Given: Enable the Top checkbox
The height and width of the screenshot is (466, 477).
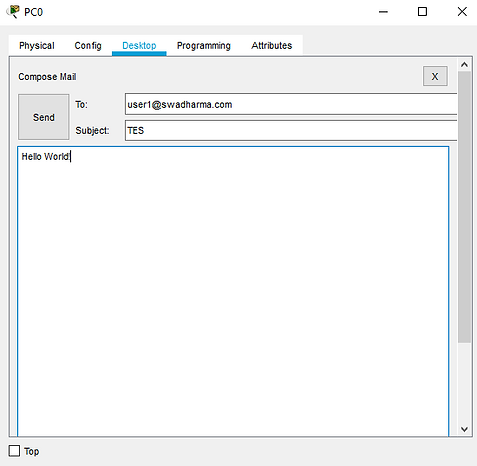Looking at the screenshot, I should click(x=14, y=451).
